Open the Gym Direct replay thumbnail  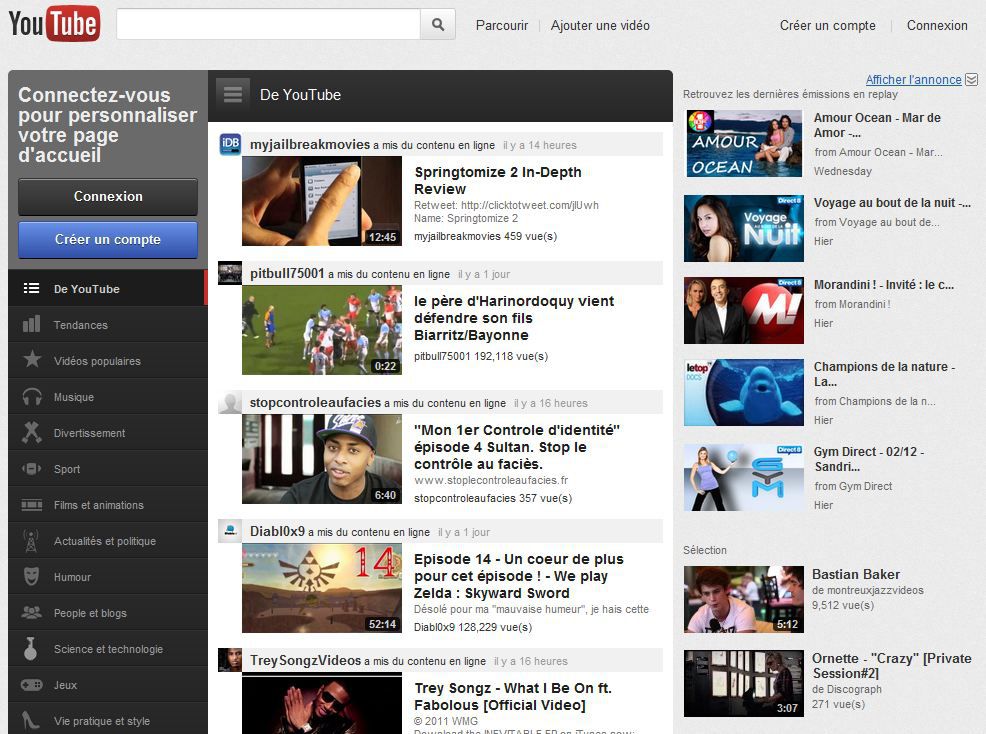pyautogui.click(x=744, y=477)
